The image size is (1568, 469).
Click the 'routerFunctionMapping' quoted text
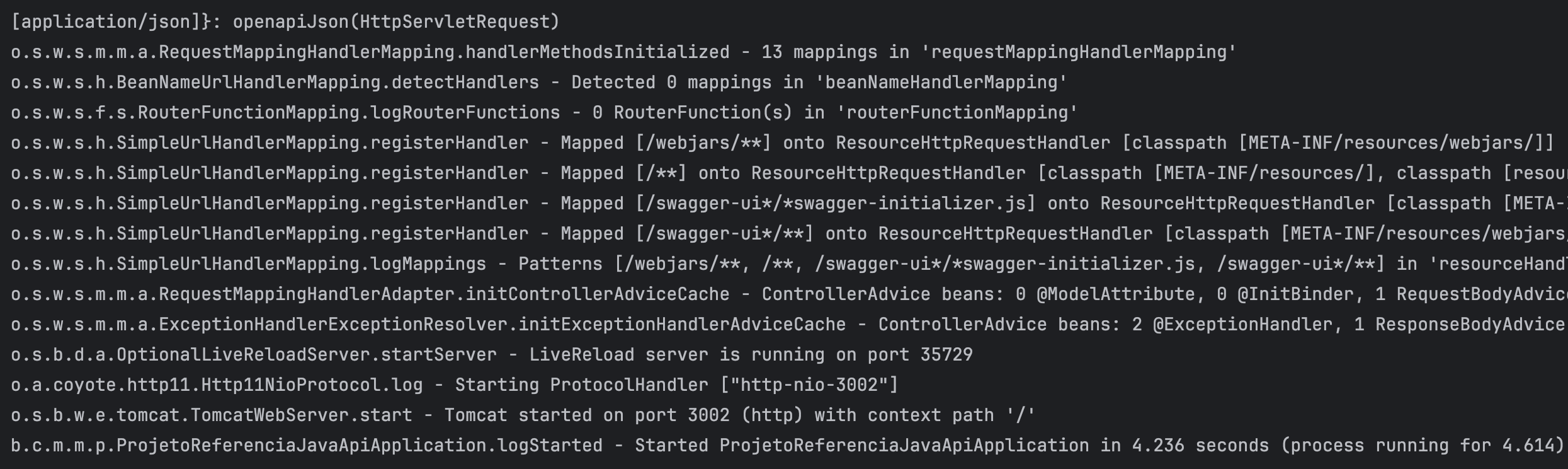(957, 113)
